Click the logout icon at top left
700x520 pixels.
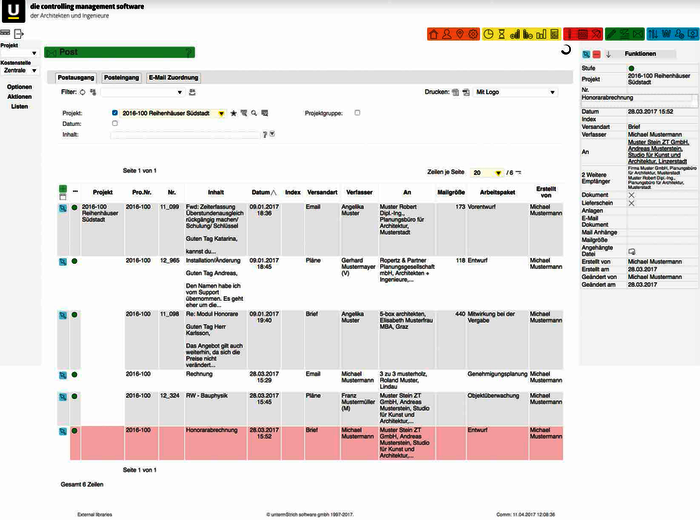pos(18,34)
